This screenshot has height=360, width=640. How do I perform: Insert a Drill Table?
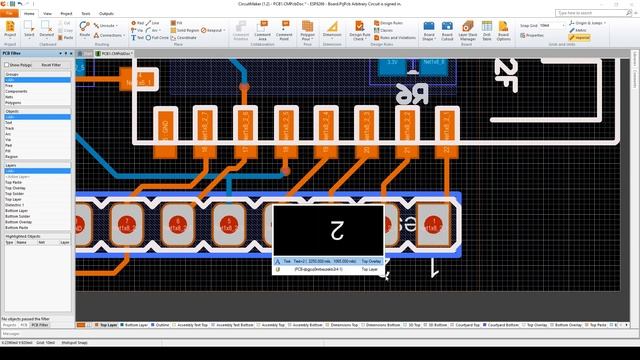(x=487, y=30)
